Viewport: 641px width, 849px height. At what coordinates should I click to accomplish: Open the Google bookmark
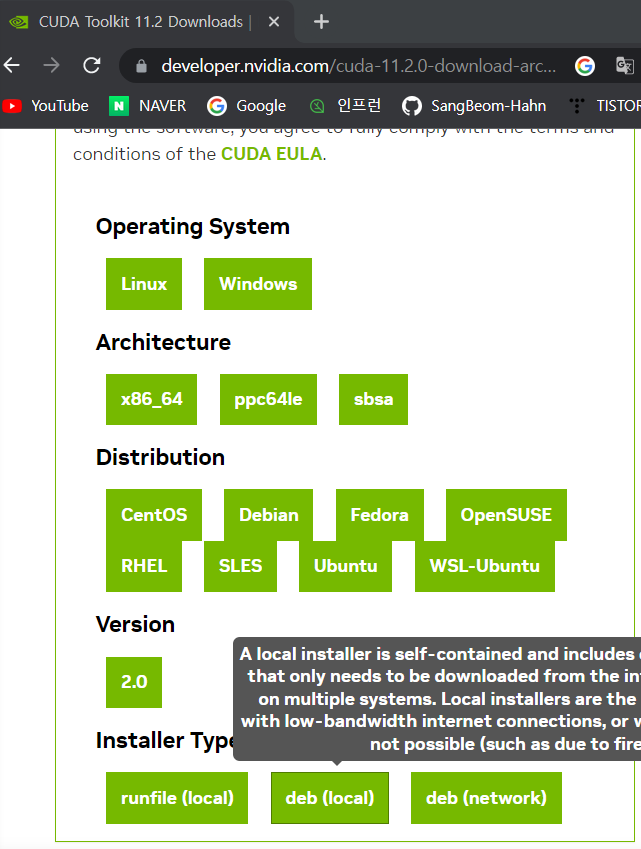tap(246, 106)
